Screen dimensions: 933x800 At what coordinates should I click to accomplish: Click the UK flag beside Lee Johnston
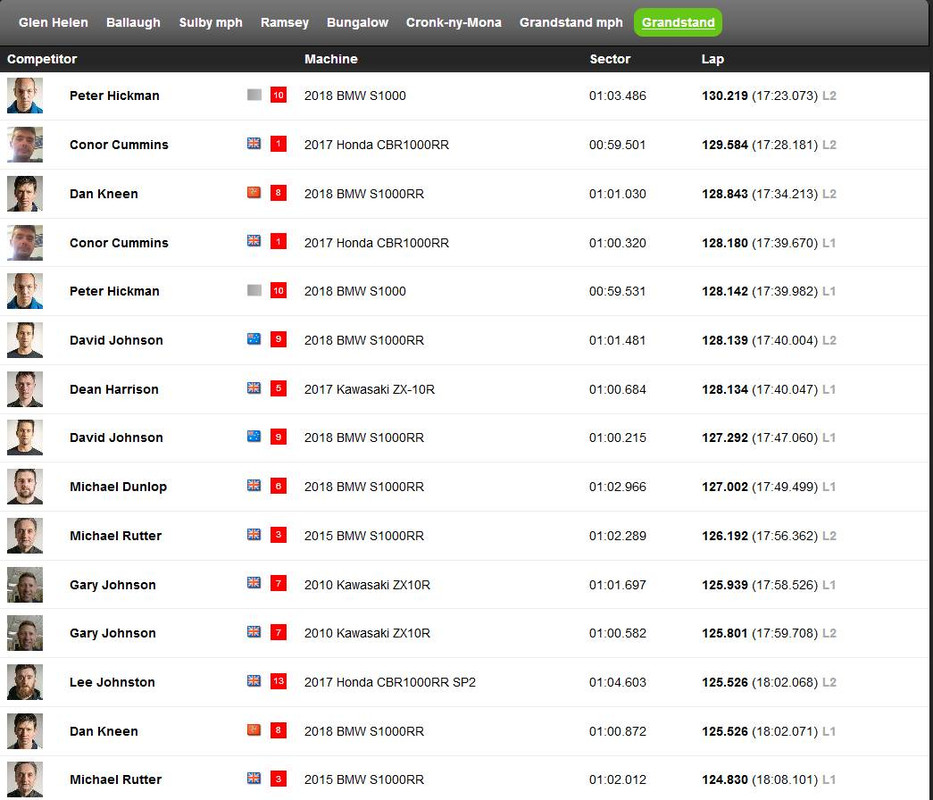coord(254,680)
